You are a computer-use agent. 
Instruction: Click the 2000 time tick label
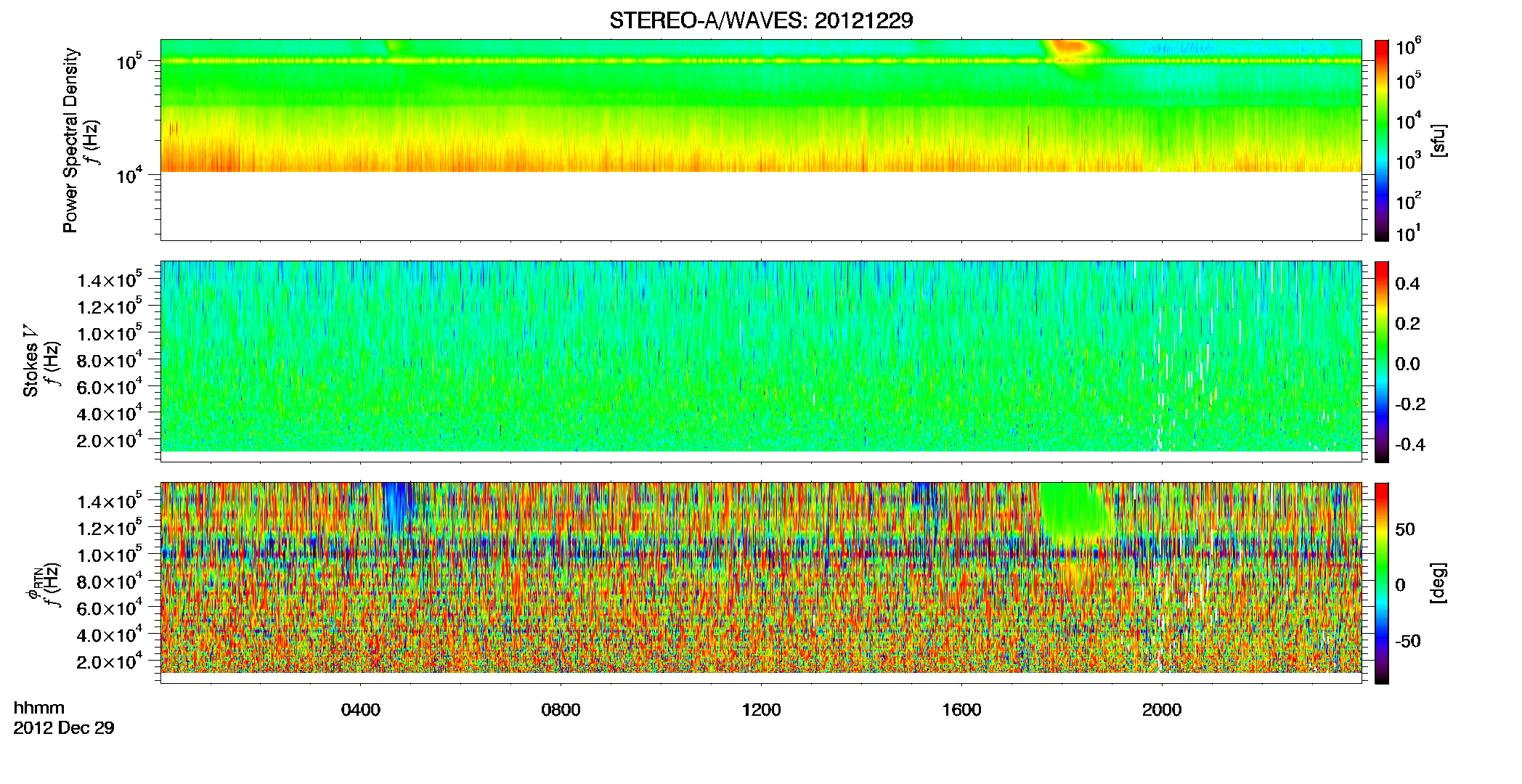[x=1163, y=710]
